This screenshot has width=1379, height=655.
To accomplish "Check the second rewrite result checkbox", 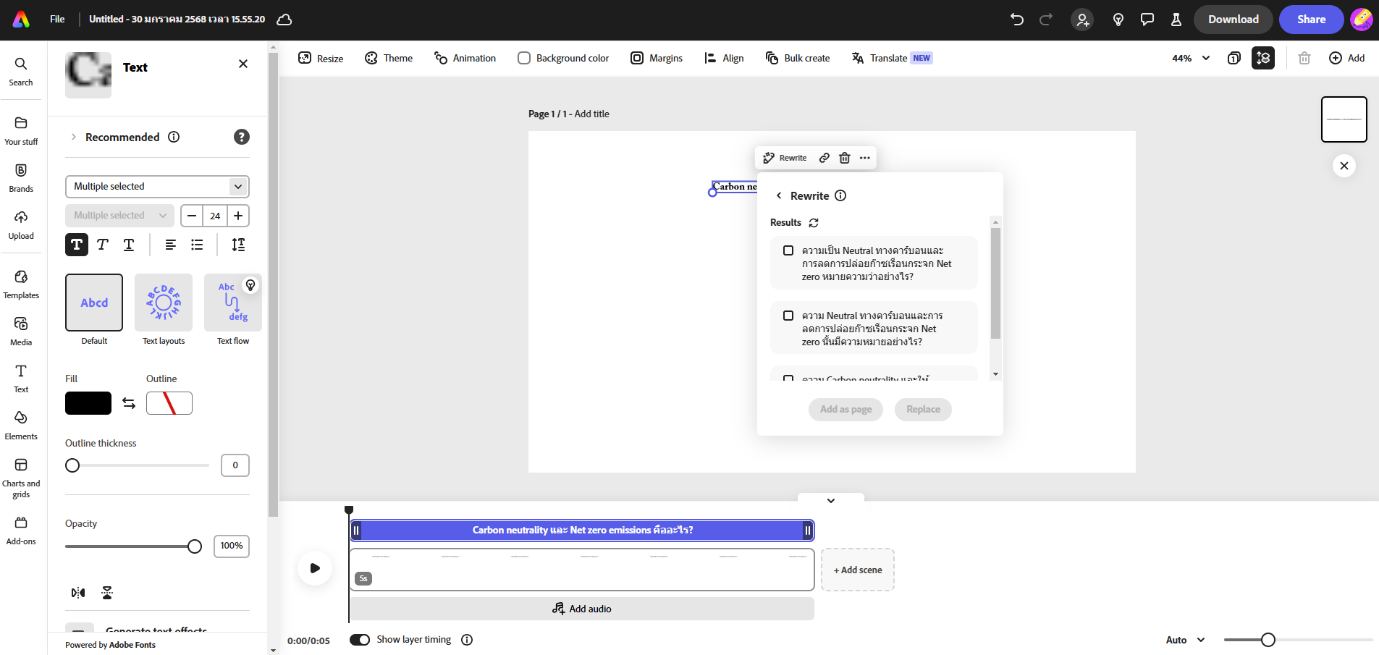I will pyautogui.click(x=788, y=315).
